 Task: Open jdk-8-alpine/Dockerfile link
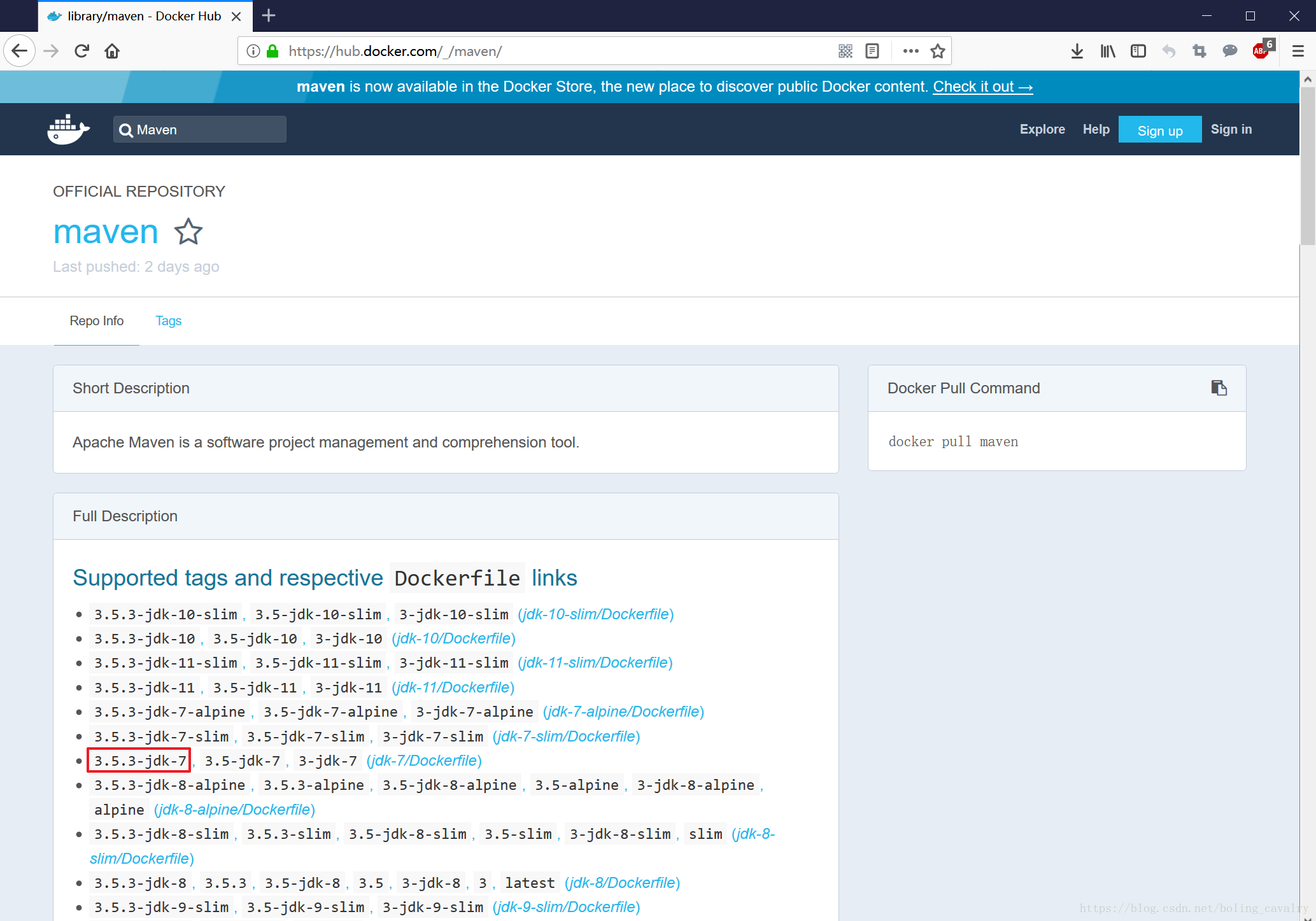[x=235, y=810]
